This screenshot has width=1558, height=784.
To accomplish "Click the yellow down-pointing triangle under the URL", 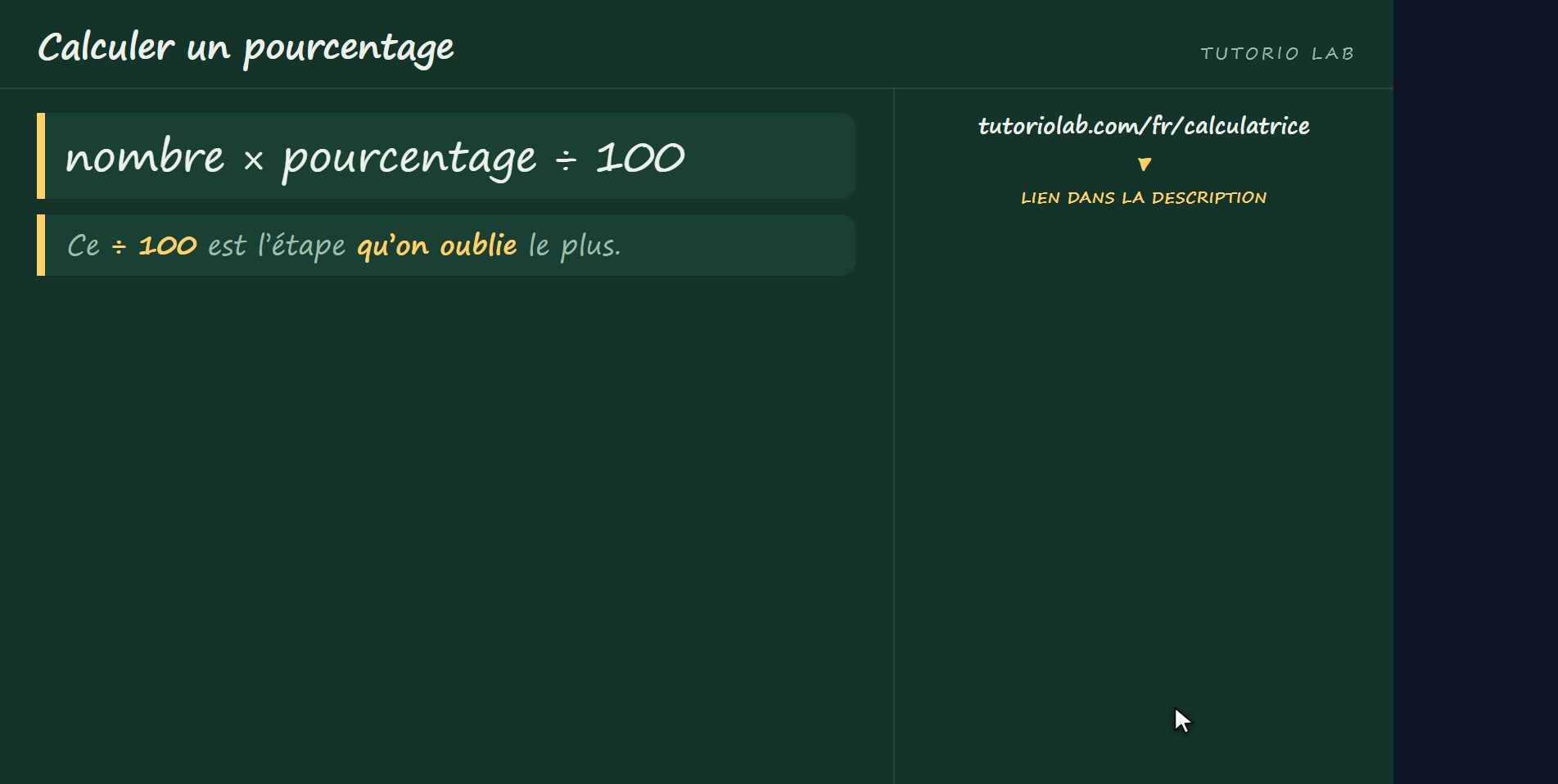I will coord(1145,164).
